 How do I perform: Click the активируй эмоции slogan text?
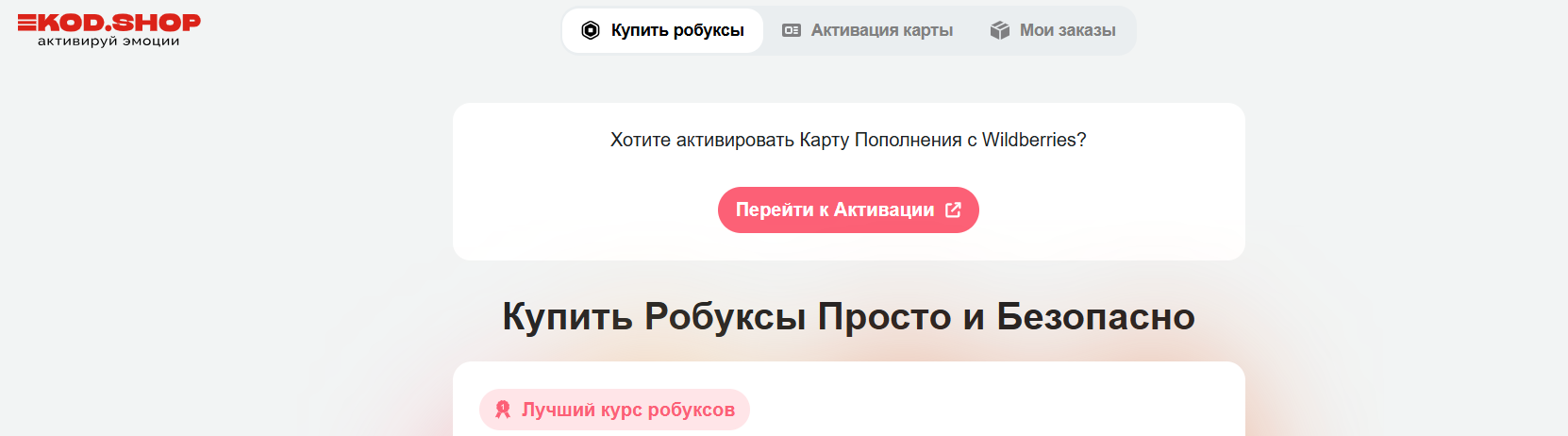pos(108,42)
